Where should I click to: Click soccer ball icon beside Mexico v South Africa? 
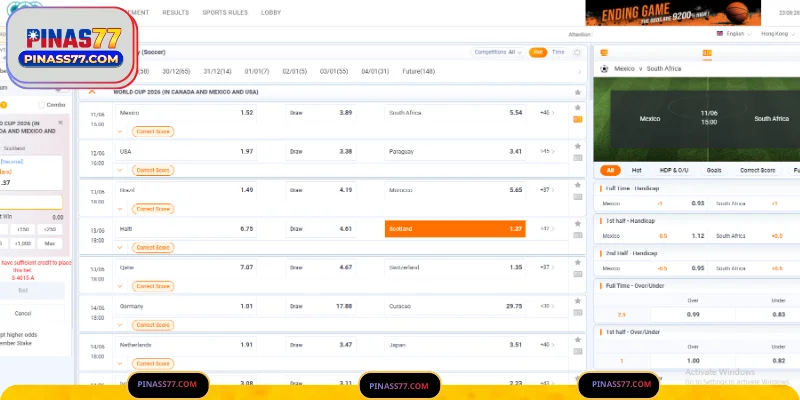(x=605, y=69)
